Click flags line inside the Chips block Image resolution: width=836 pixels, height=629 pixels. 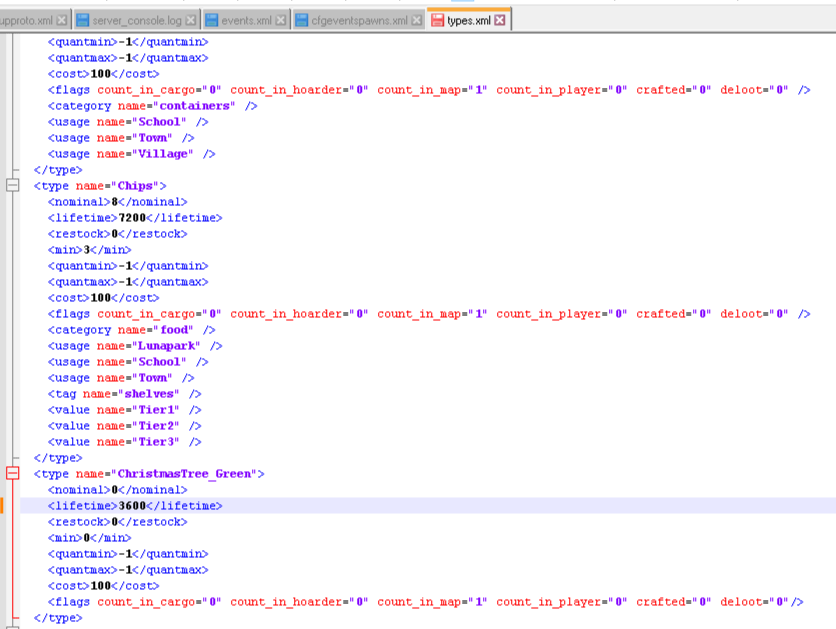pos(429,314)
